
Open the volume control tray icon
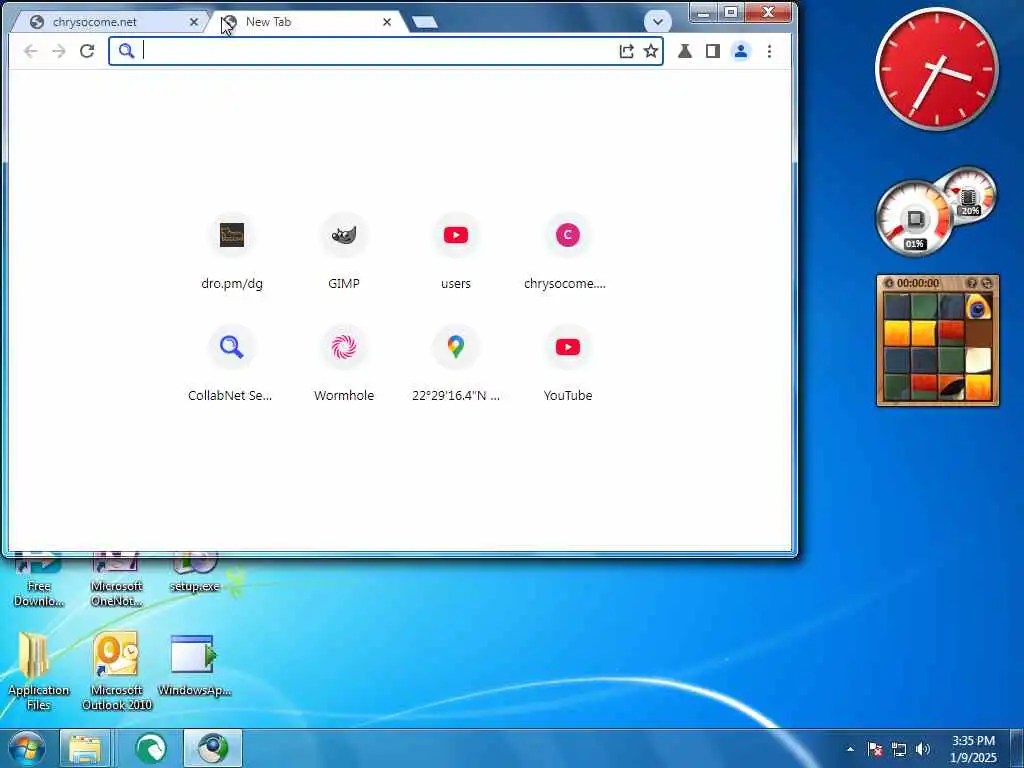click(x=923, y=749)
